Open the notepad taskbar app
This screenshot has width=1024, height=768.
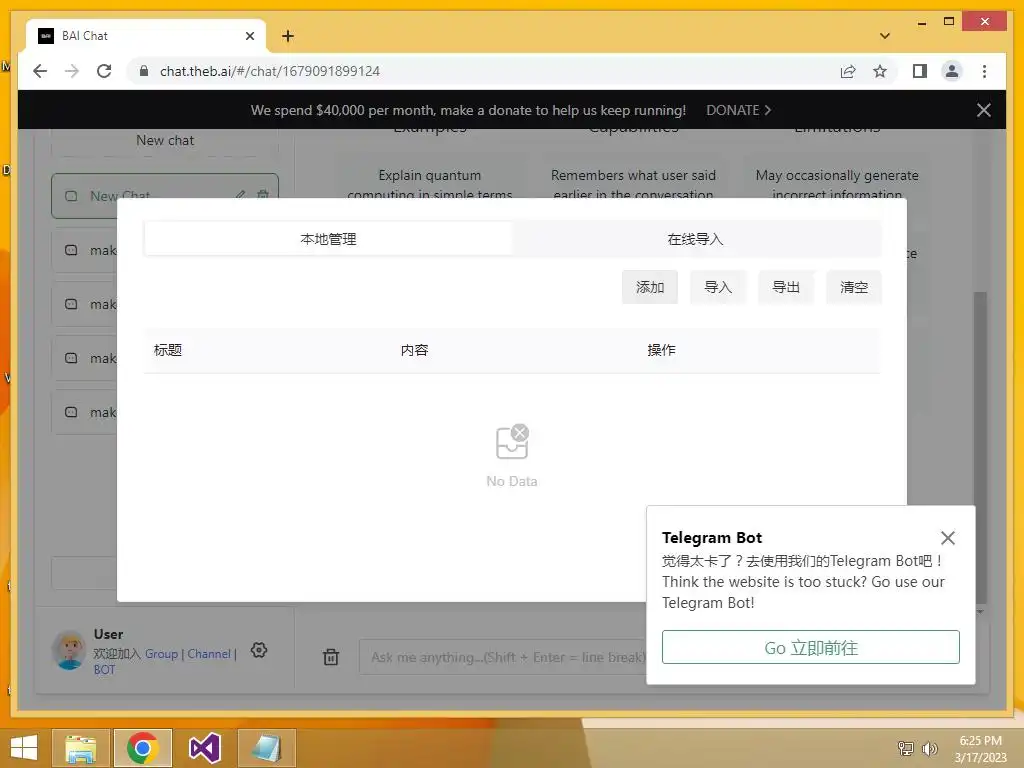pos(266,748)
